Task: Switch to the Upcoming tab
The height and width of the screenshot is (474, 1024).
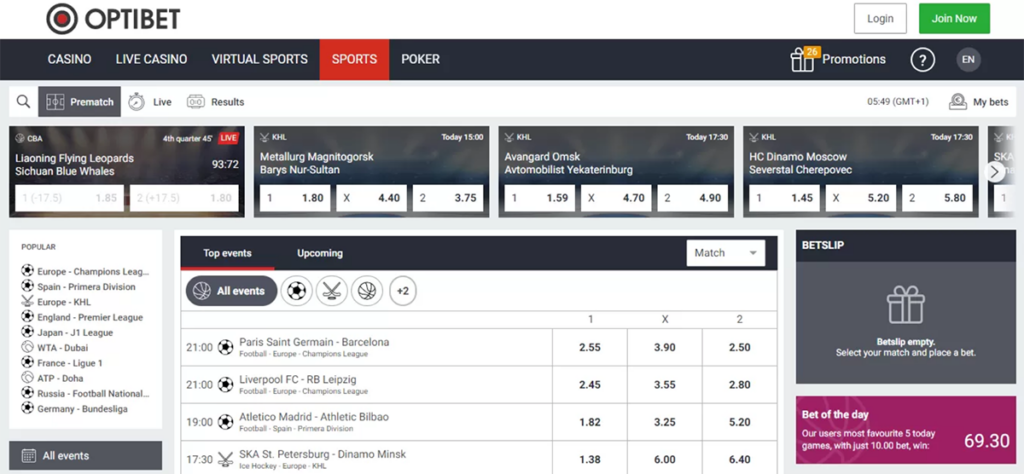Action: point(320,253)
